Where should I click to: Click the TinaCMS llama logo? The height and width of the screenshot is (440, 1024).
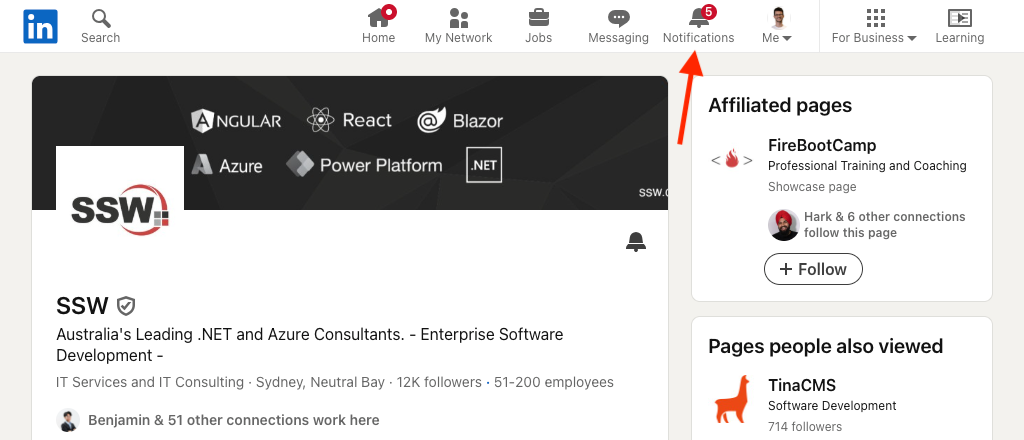coord(732,399)
